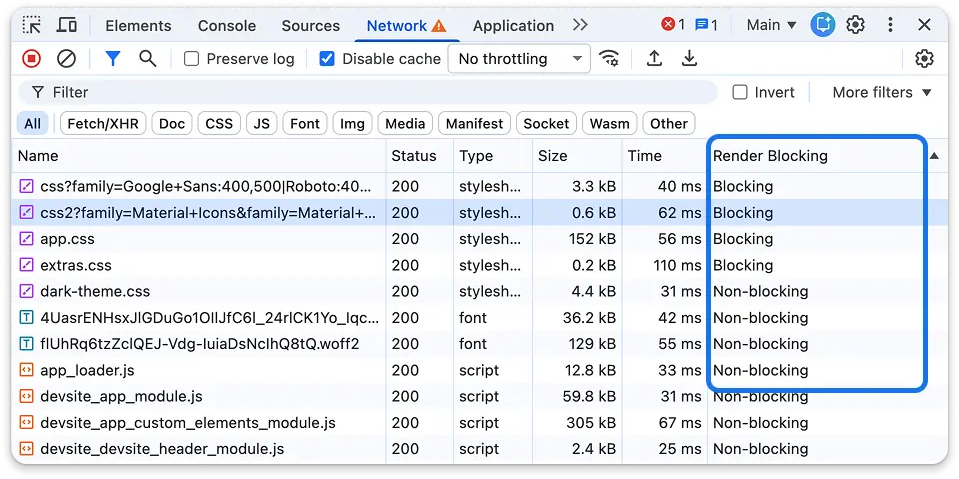This screenshot has width=959, height=479.
Task: Click the font icon beside flUhRq6tzZclQEJ woff2 file
Action: (26, 344)
